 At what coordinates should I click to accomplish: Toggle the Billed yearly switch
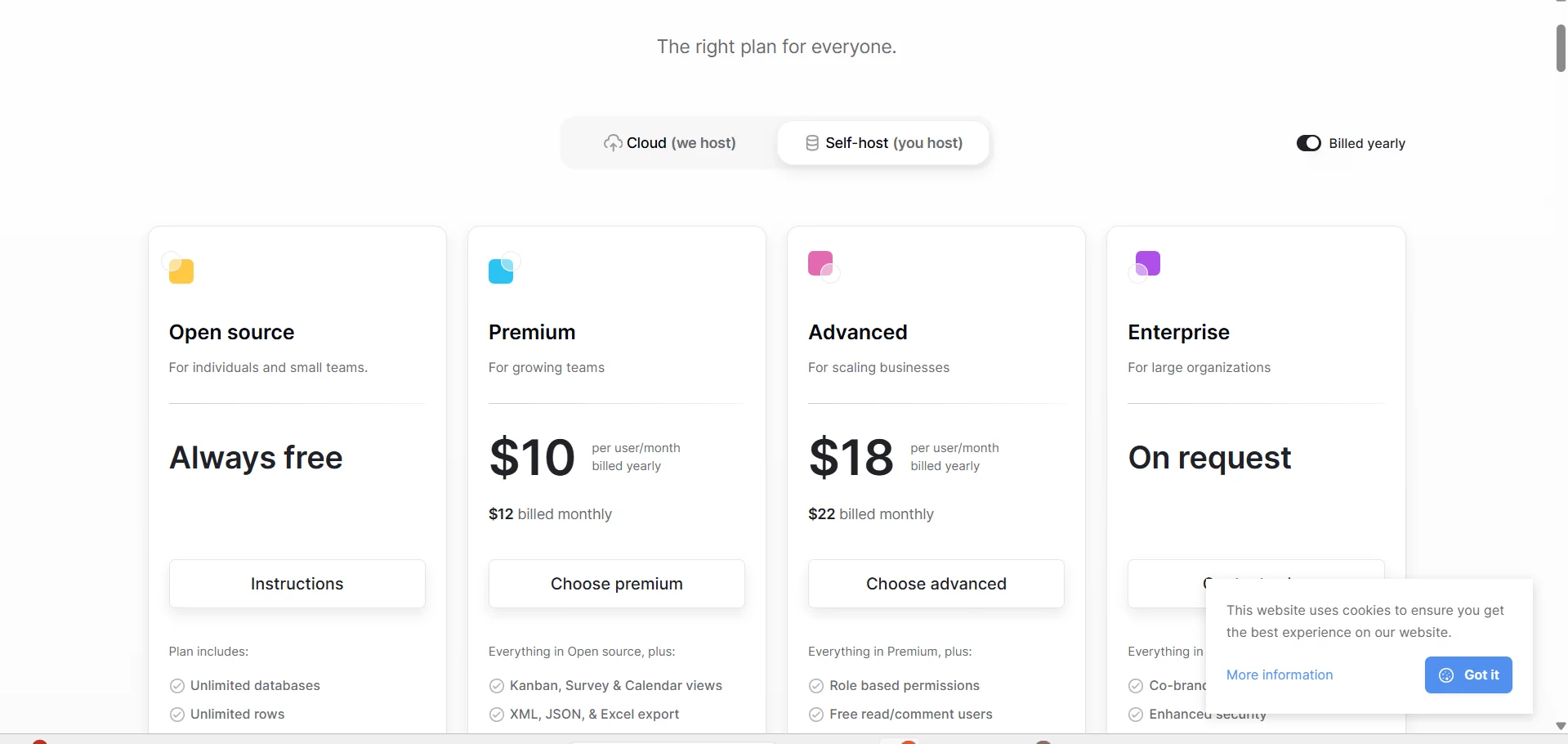pyautogui.click(x=1308, y=143)
